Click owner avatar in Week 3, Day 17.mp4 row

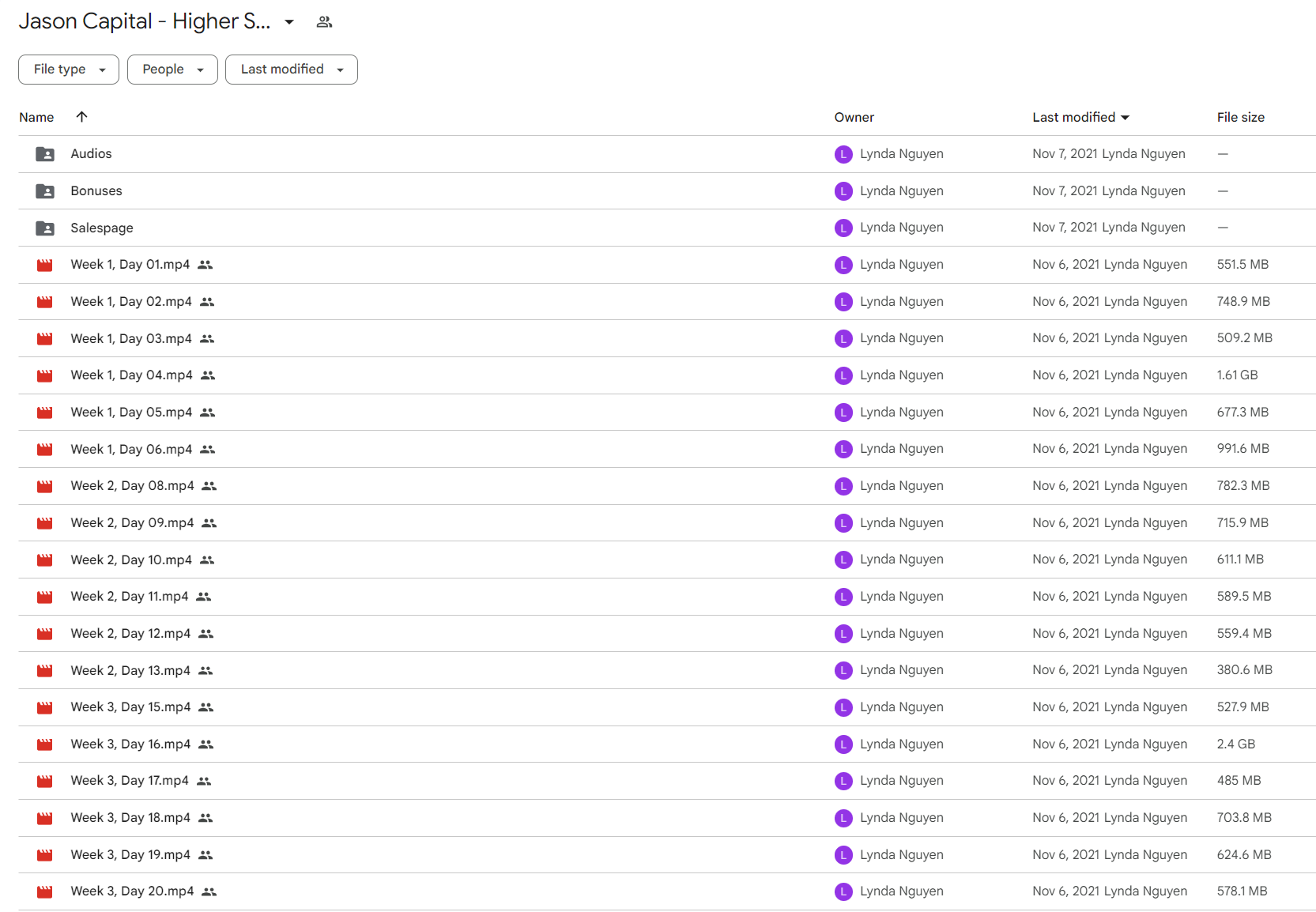point(843,781)
